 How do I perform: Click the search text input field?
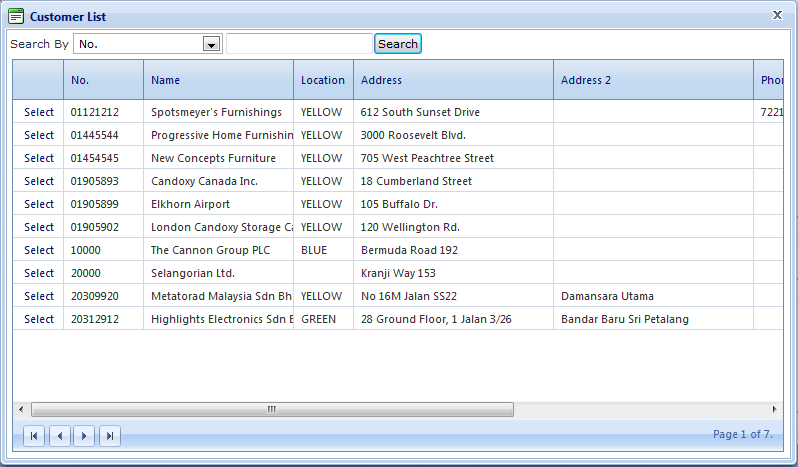coord(299,44)
